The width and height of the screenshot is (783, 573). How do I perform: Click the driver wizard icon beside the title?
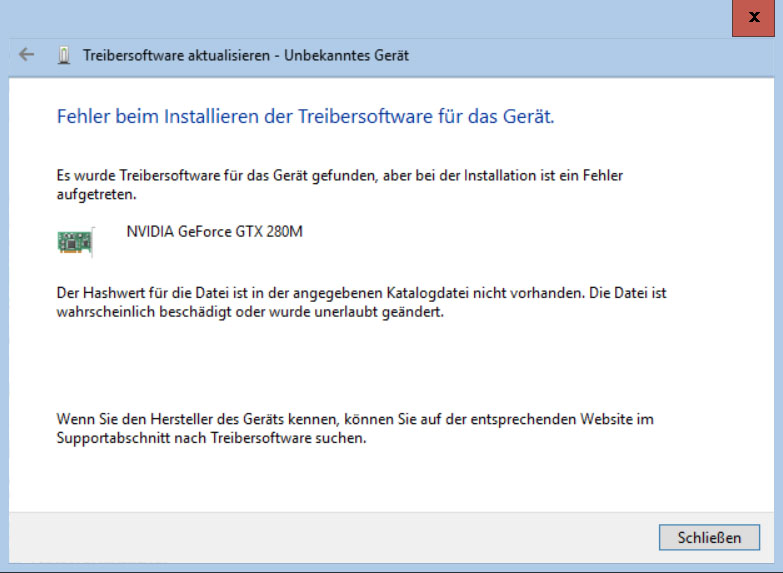(64, 55)
